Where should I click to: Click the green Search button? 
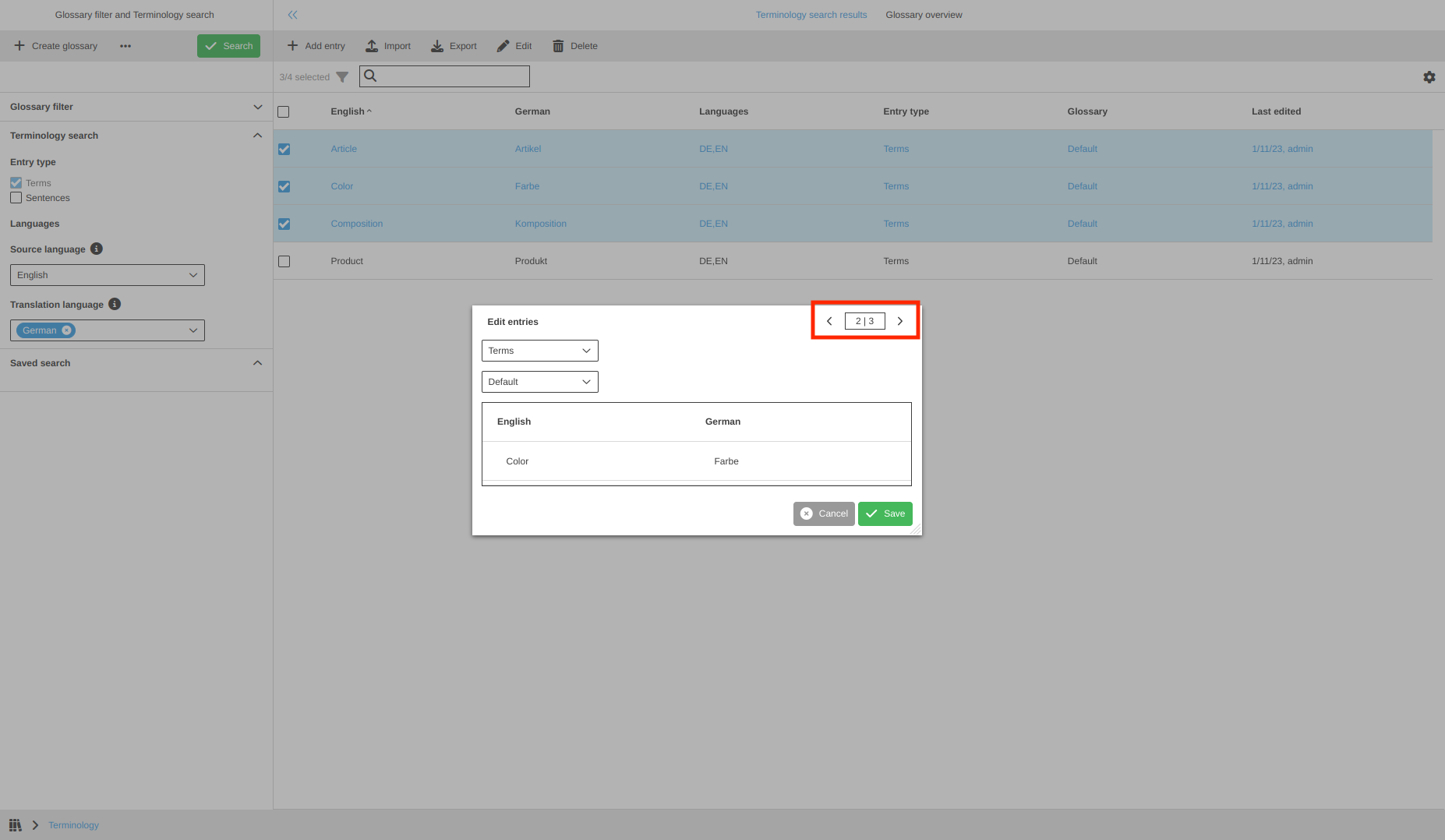[228, 45]
